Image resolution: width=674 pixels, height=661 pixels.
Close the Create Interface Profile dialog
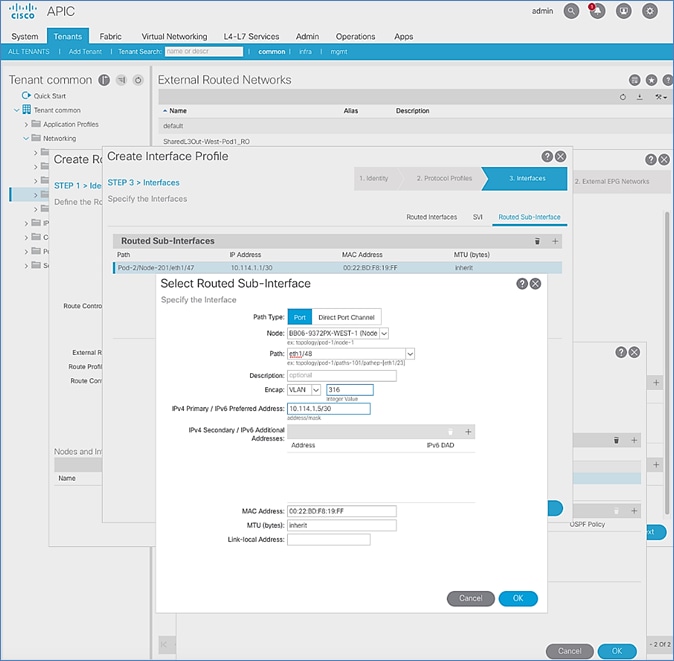[x=561, y=156]
